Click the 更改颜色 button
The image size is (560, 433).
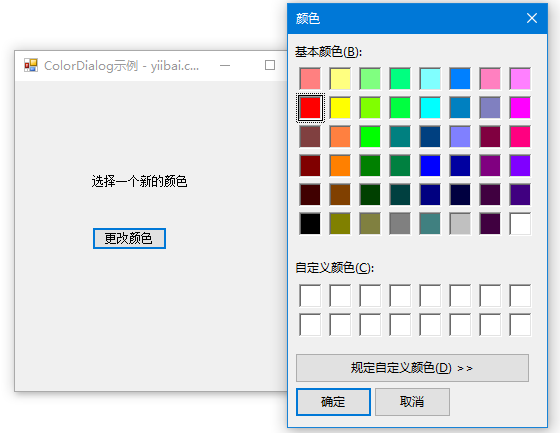tap(129, 238)
